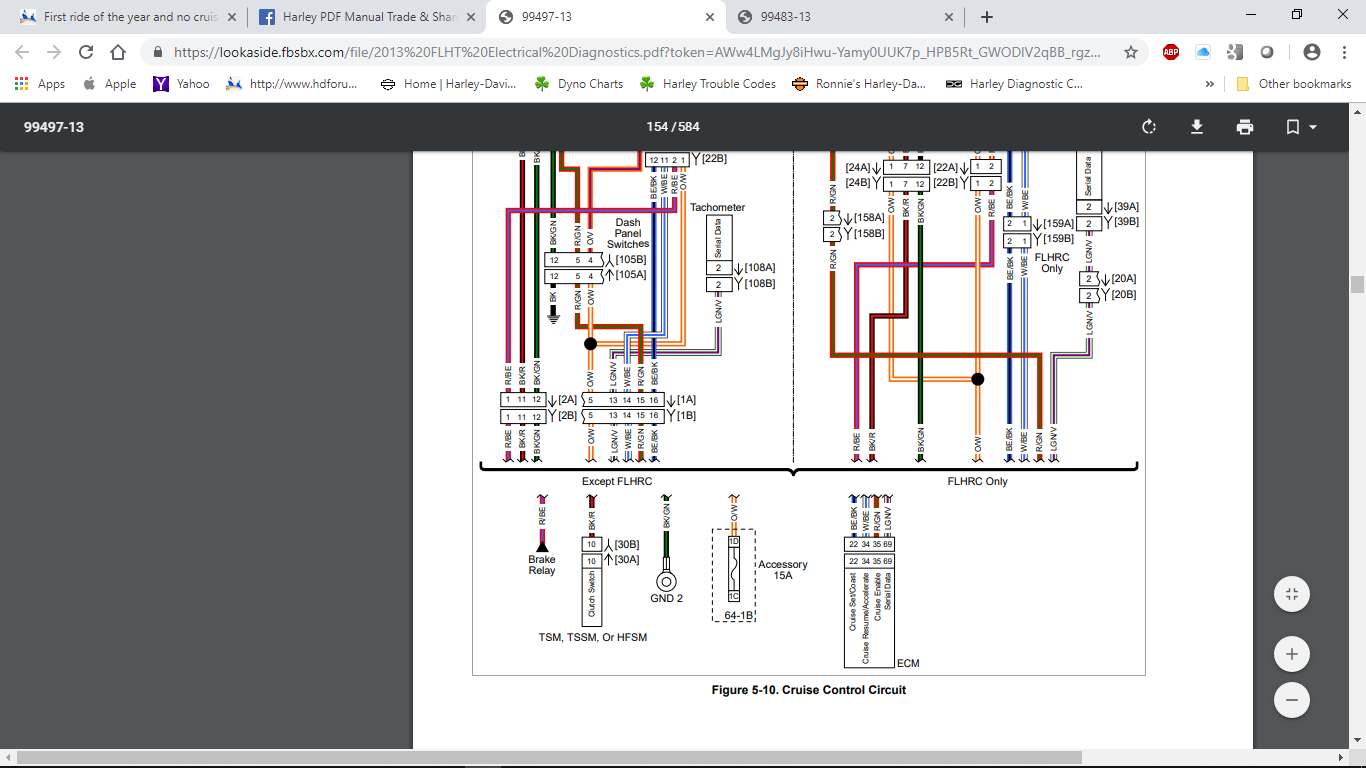1366x768 pixels.
Task: Zoom out with the minus button
Action: [x=1291, y=700]
